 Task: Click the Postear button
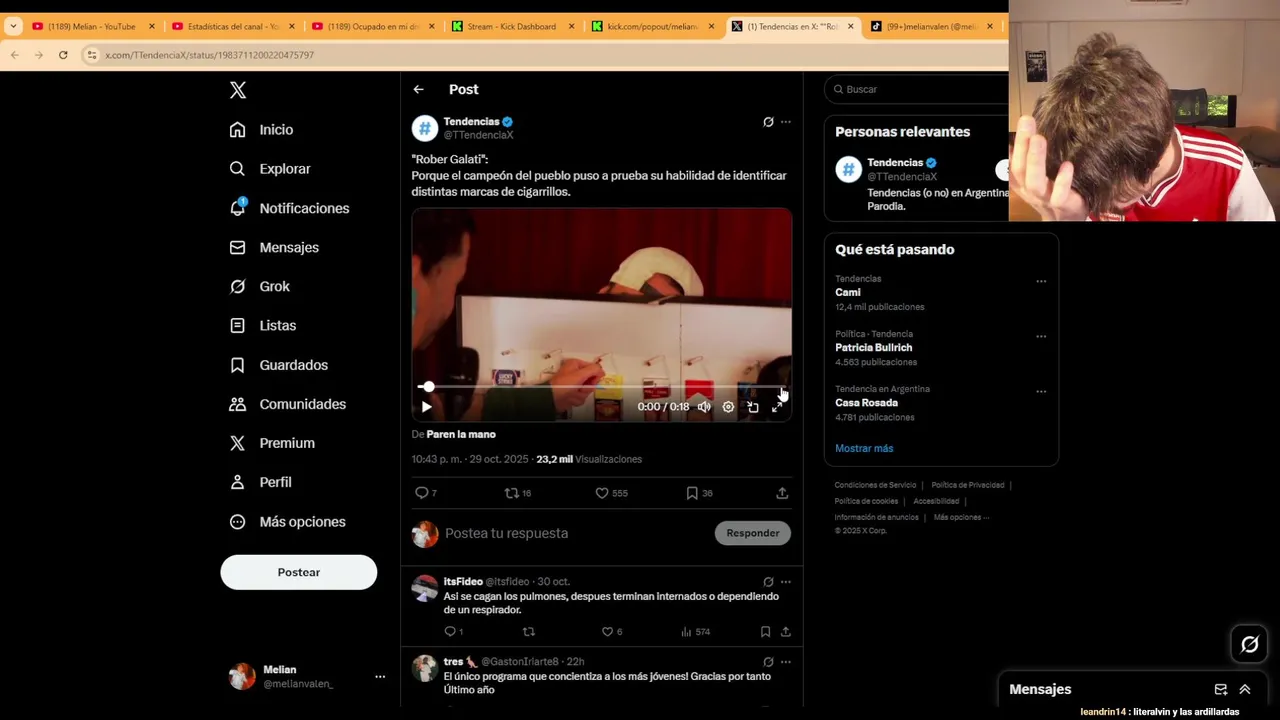[299, 572]
